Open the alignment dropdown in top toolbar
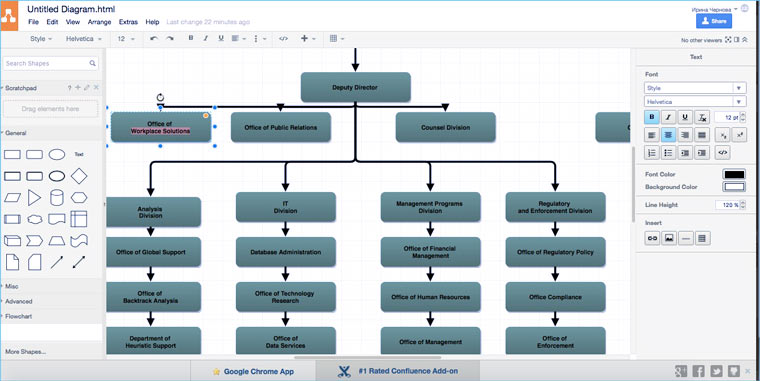This screenshot has width=760, height=381. coord(238,39)
